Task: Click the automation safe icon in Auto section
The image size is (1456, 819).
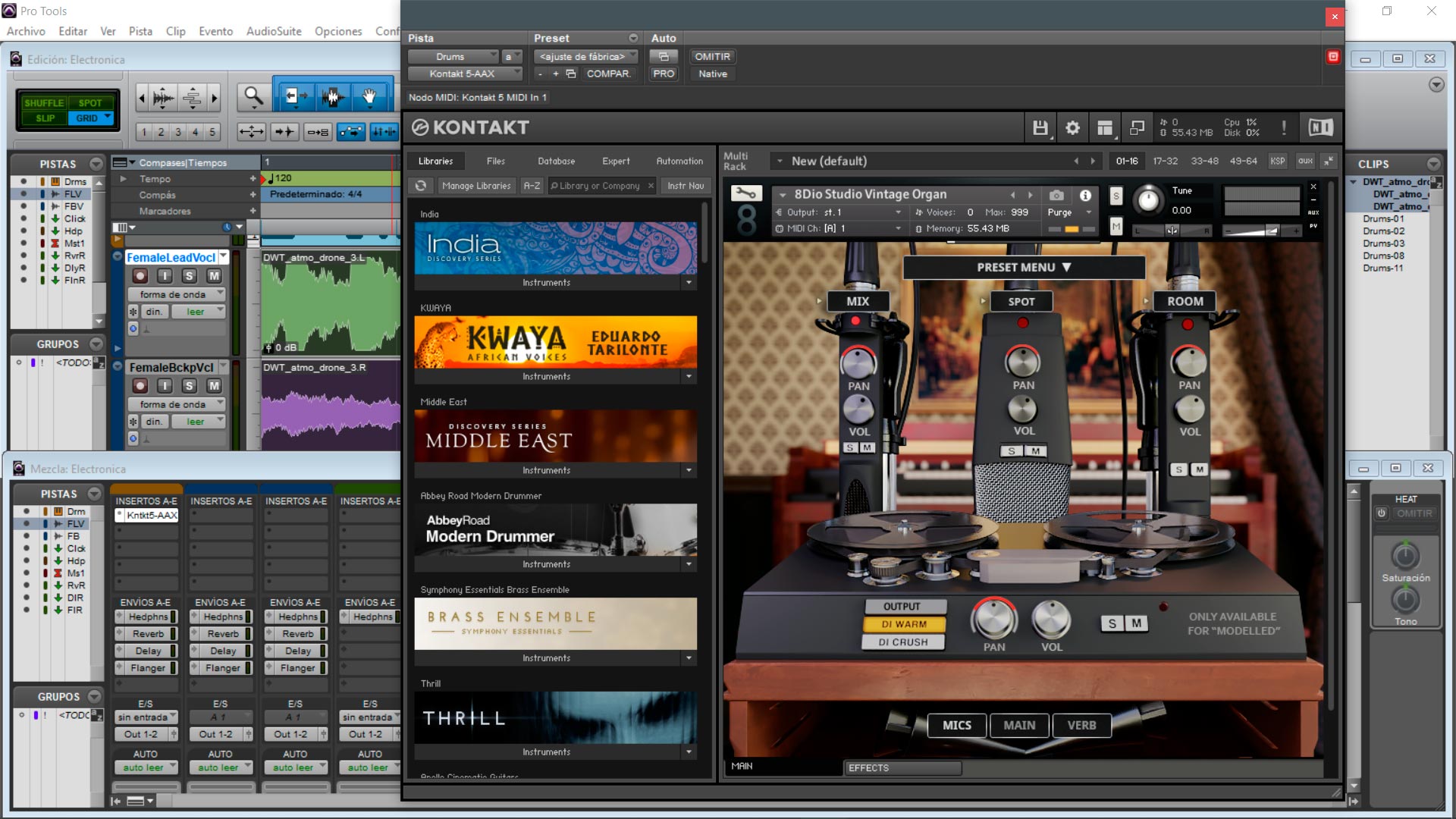Action: point(664,57)
